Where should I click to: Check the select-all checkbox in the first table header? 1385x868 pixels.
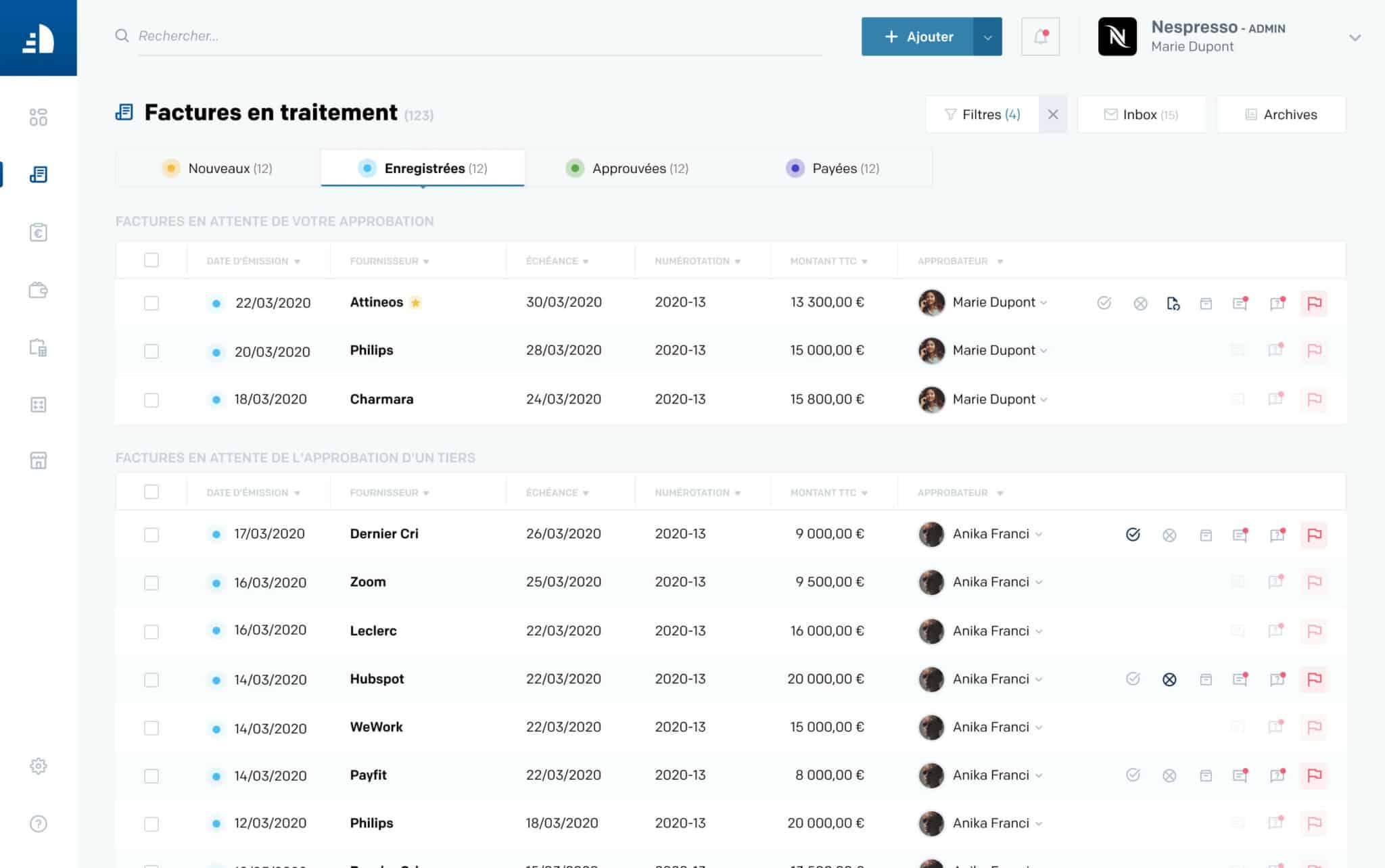(x=151, y=260)
